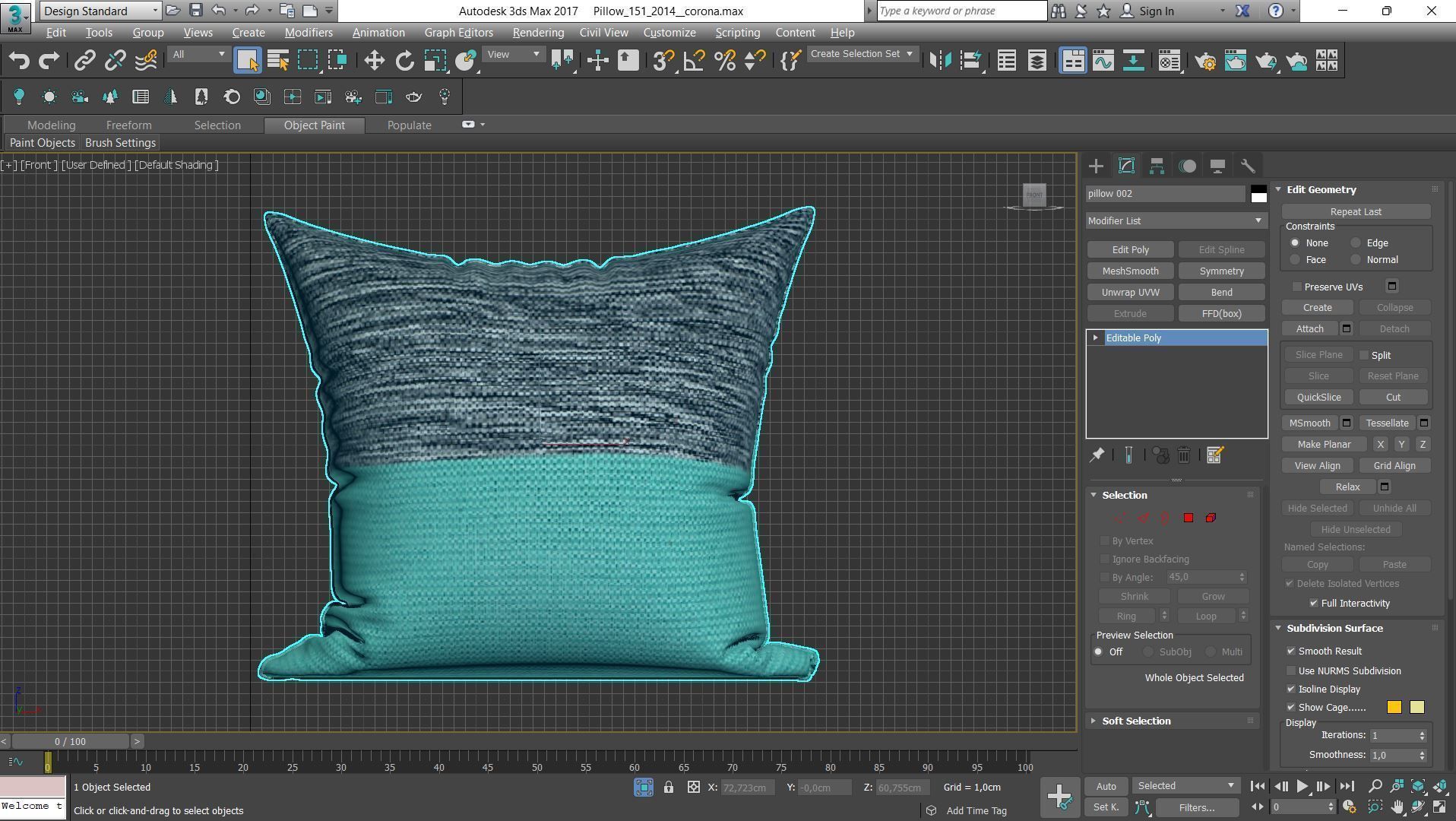Switch to the Utilities command panel
1456x821 pixels.
1248,166
